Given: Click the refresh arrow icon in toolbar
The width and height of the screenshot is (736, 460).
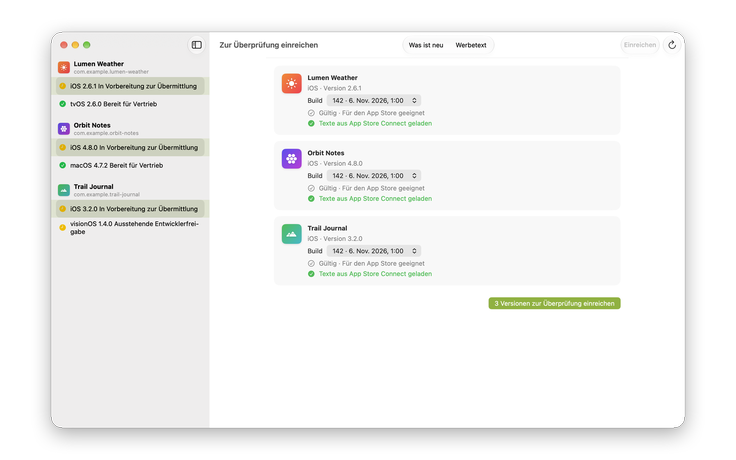Looking at the screenshot, I should click(672, 45).
